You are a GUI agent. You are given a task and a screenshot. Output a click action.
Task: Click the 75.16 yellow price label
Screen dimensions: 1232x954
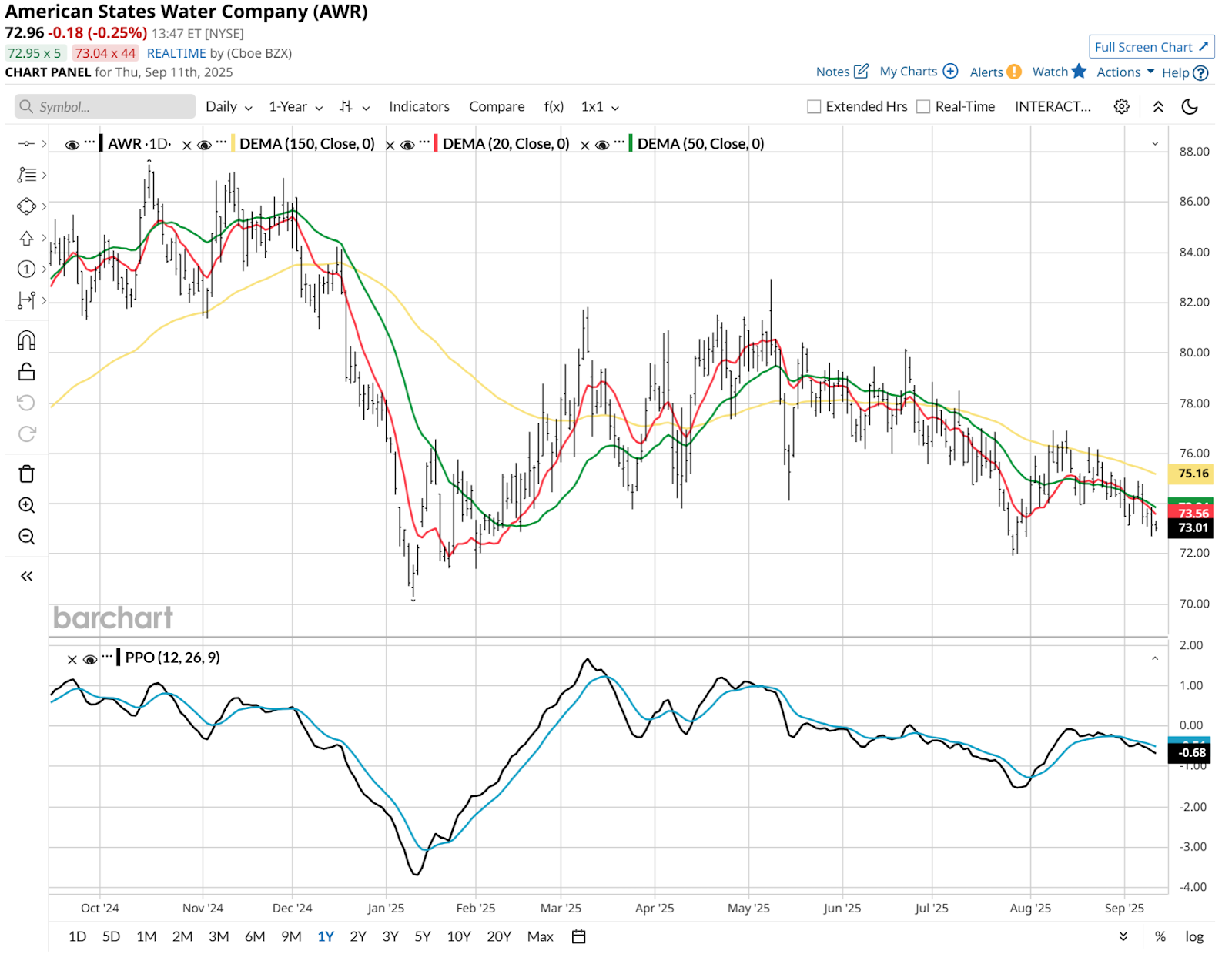1192,474
